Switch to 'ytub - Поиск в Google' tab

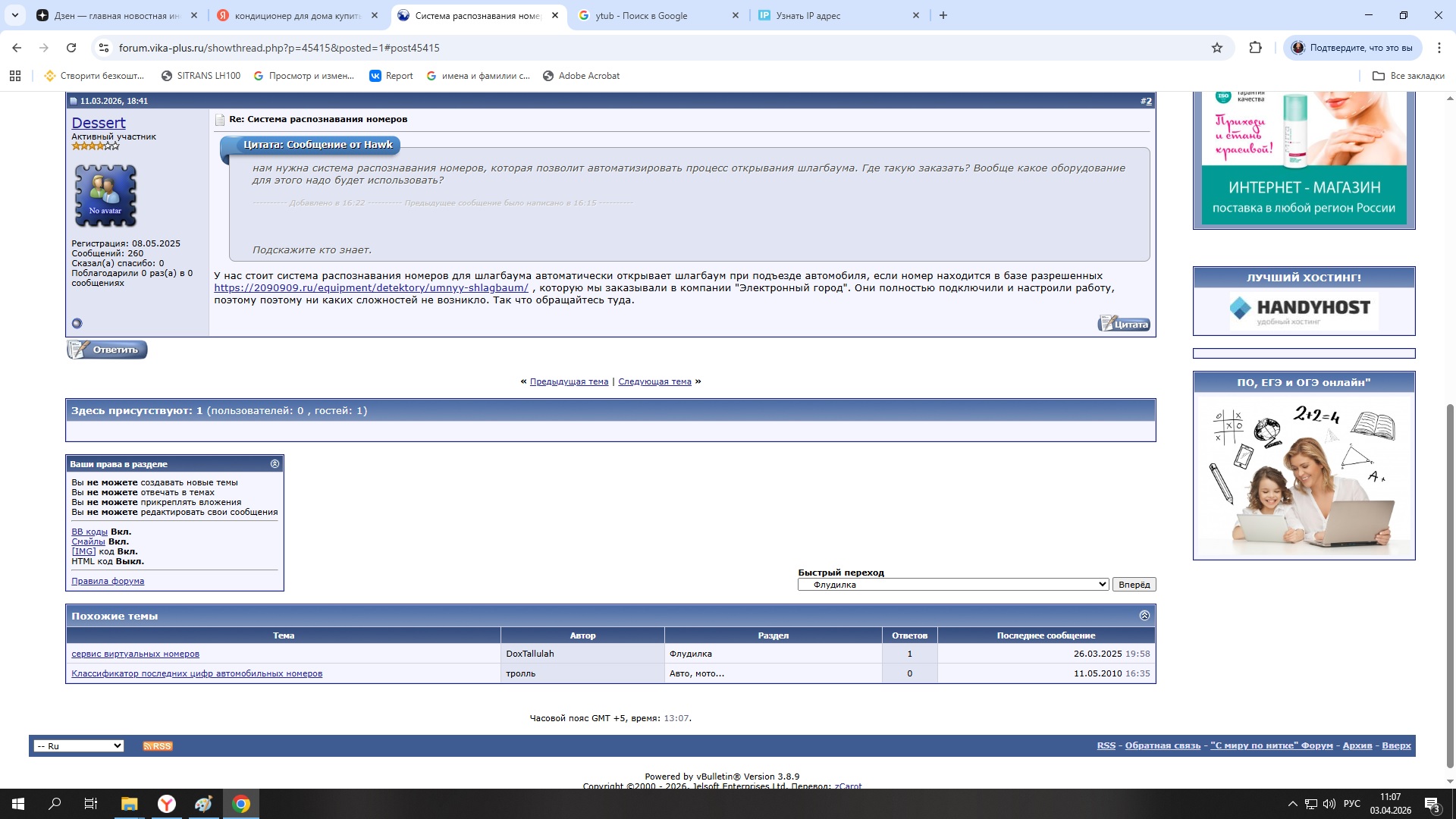651,15
